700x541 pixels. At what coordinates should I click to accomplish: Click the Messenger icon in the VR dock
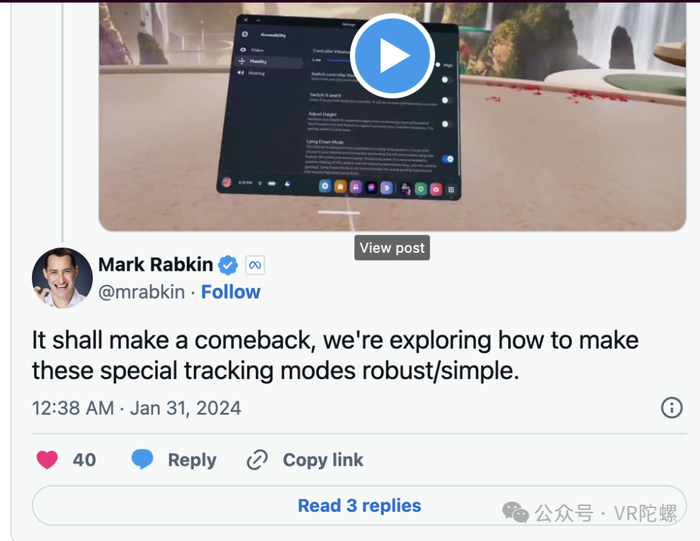(x=371, y=187)
